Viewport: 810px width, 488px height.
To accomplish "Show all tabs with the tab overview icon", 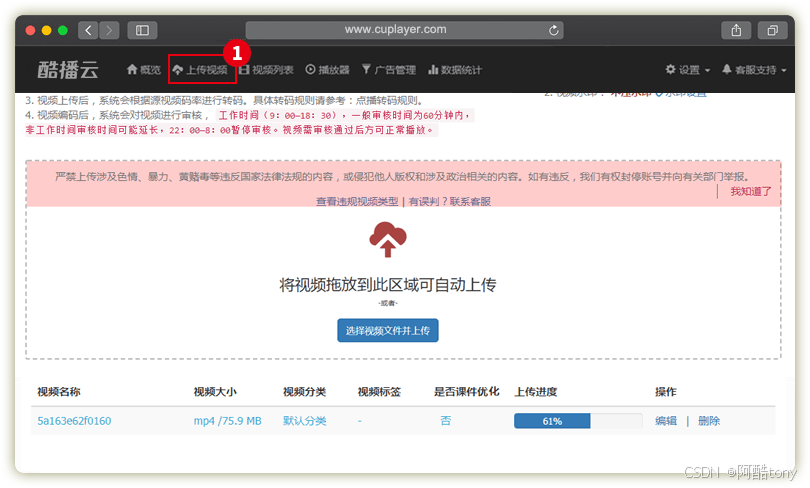I will 772,30.
